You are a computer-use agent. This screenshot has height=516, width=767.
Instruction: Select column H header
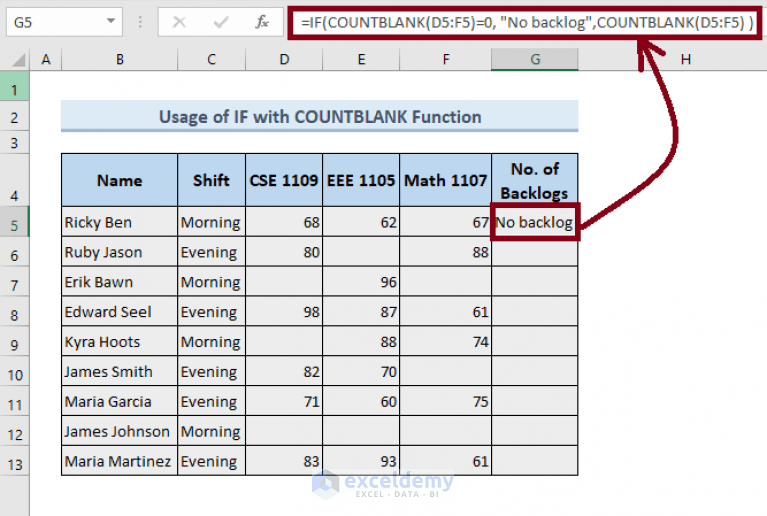[x=685, y=60]
